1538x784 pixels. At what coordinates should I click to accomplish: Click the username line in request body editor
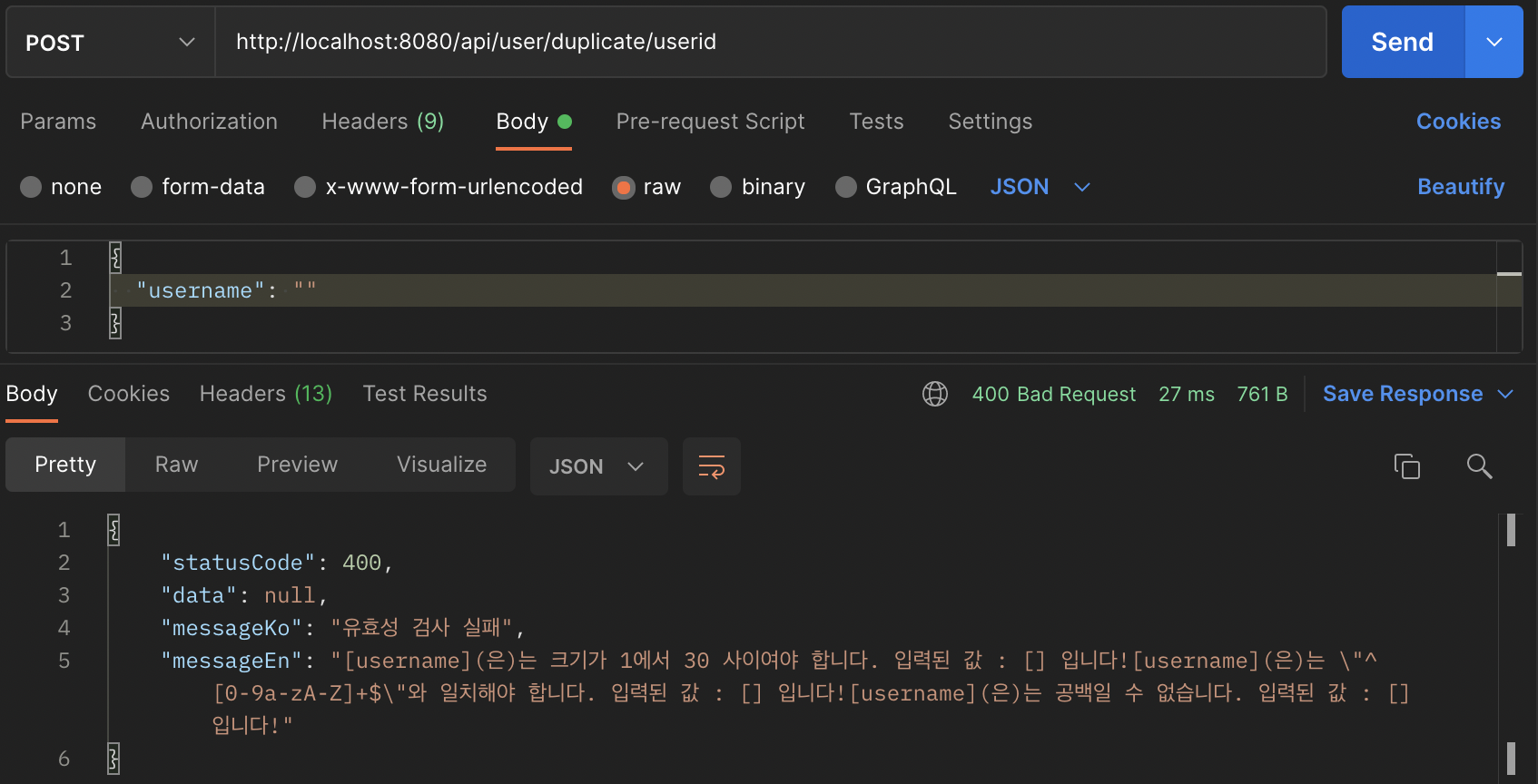(x=803, y=290)
